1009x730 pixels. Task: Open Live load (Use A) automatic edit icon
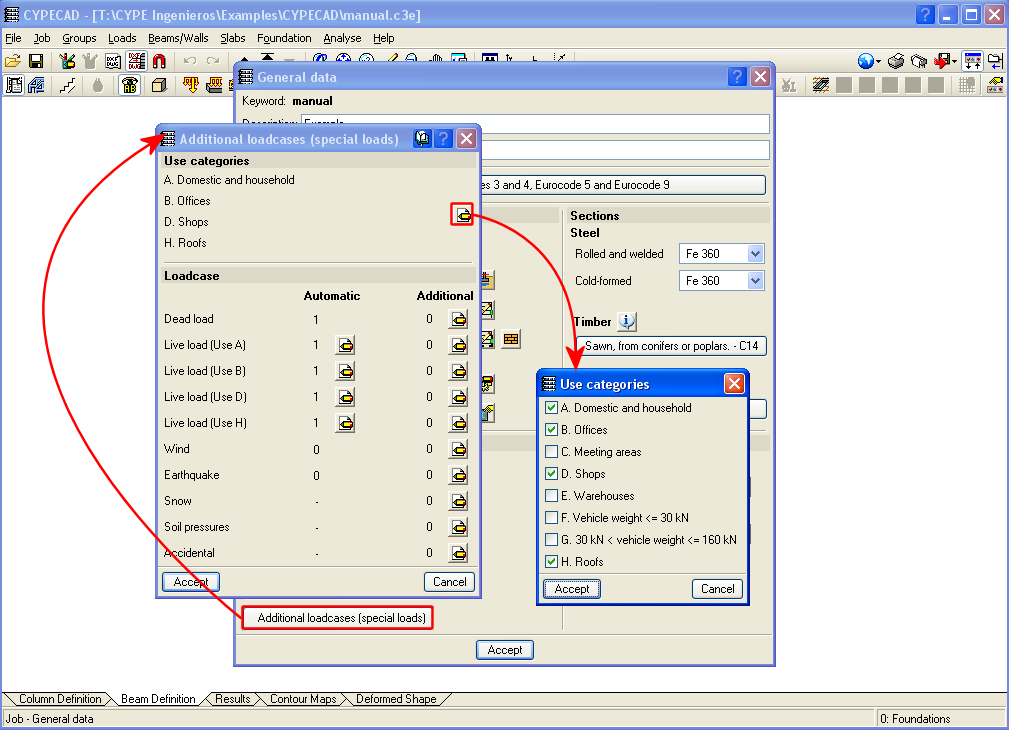pyautogui.click(x=345, y=345)
